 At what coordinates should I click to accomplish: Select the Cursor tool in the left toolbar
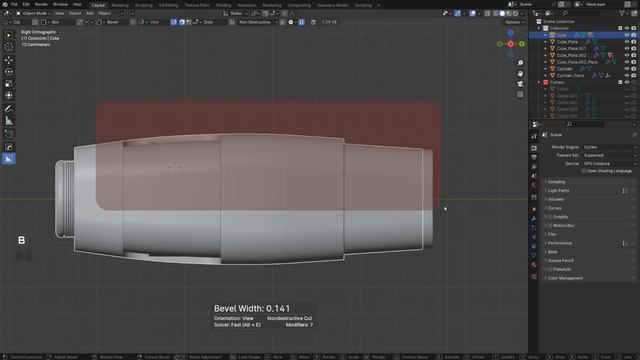point(9,47)
